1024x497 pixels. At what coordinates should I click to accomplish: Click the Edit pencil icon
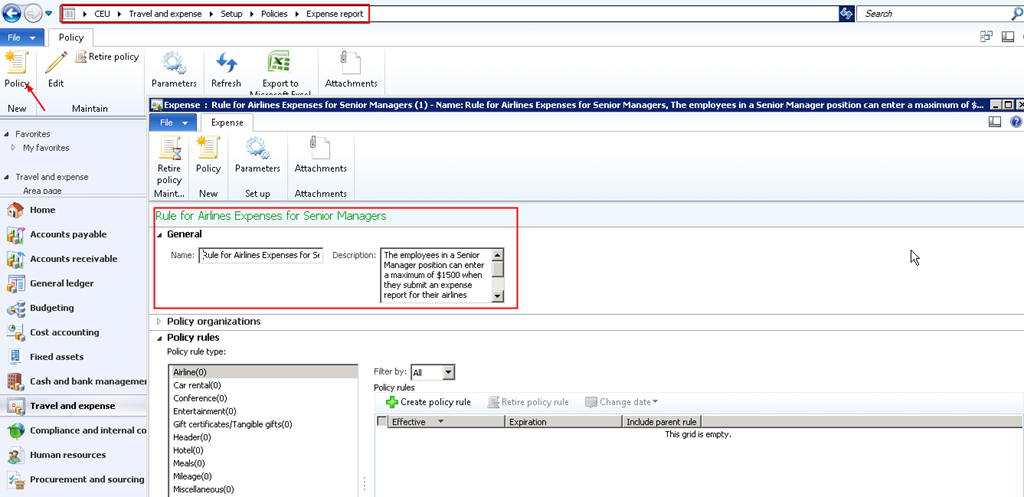click(56, 64)
